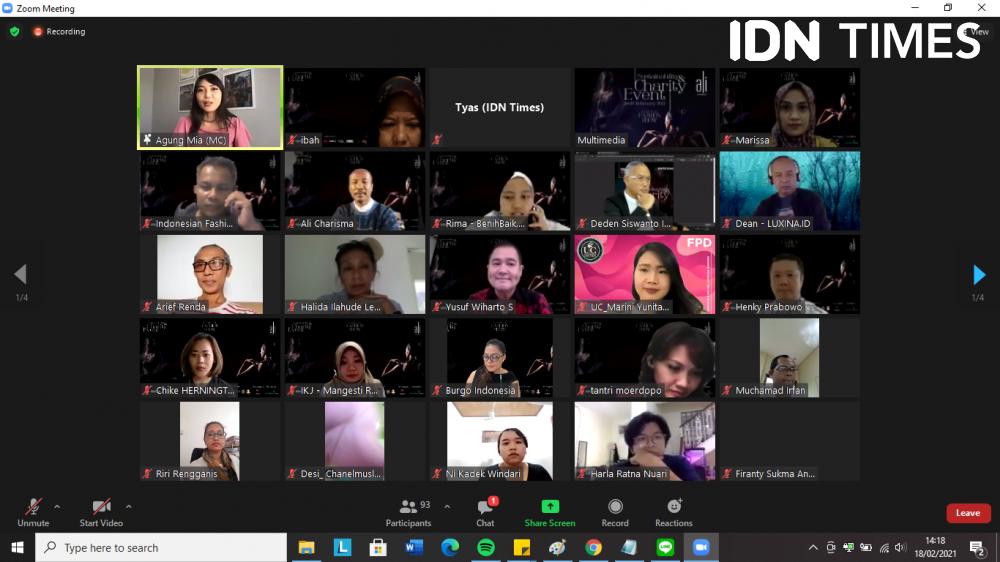
Task: Select Dean - LUXINA.ID video tile
Action: (790, 191)
